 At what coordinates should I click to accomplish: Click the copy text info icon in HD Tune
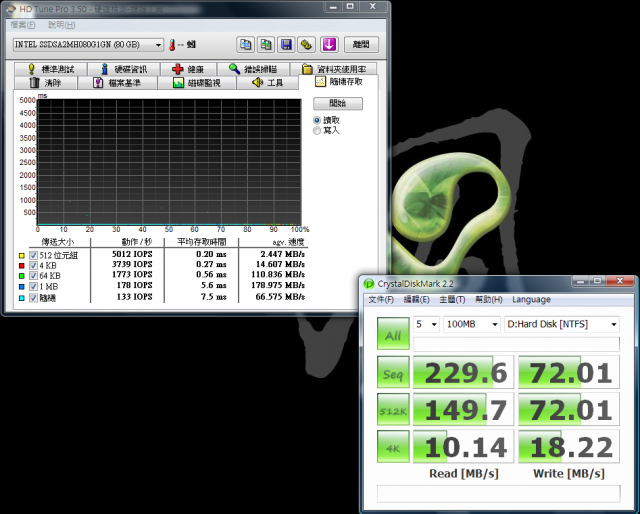[246, 45]
